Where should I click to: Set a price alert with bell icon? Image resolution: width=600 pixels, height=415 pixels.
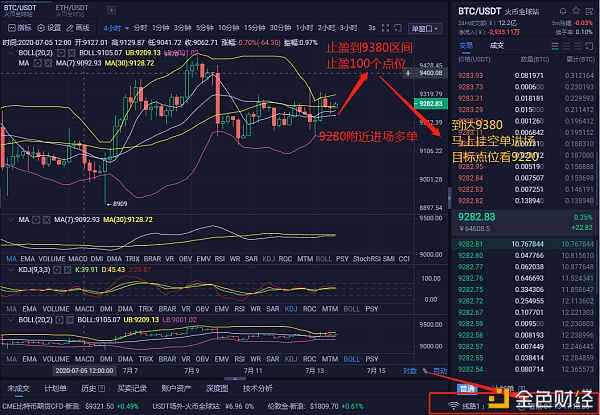click(563, 11)
